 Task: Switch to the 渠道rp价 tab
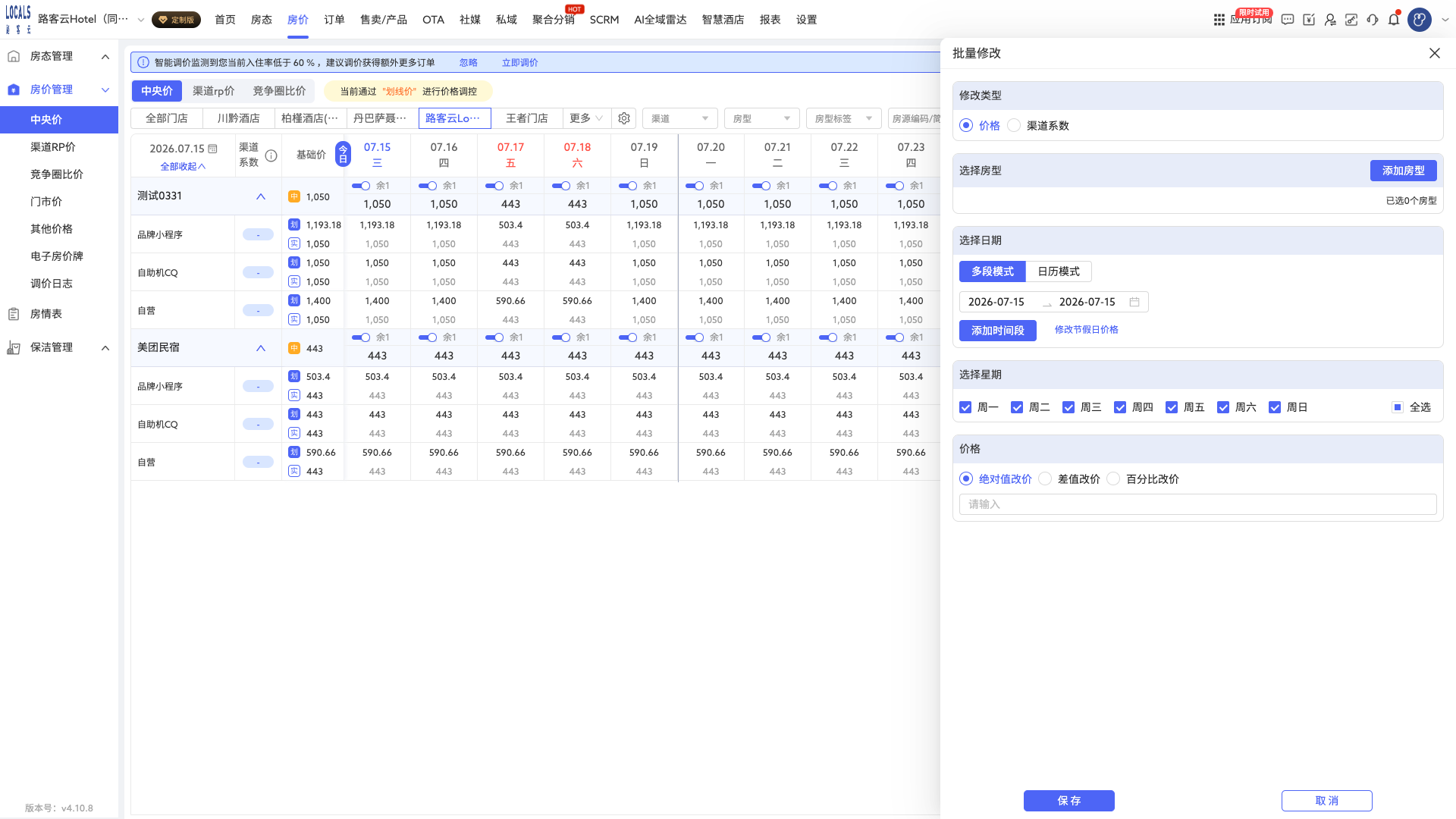pos(214,91)
